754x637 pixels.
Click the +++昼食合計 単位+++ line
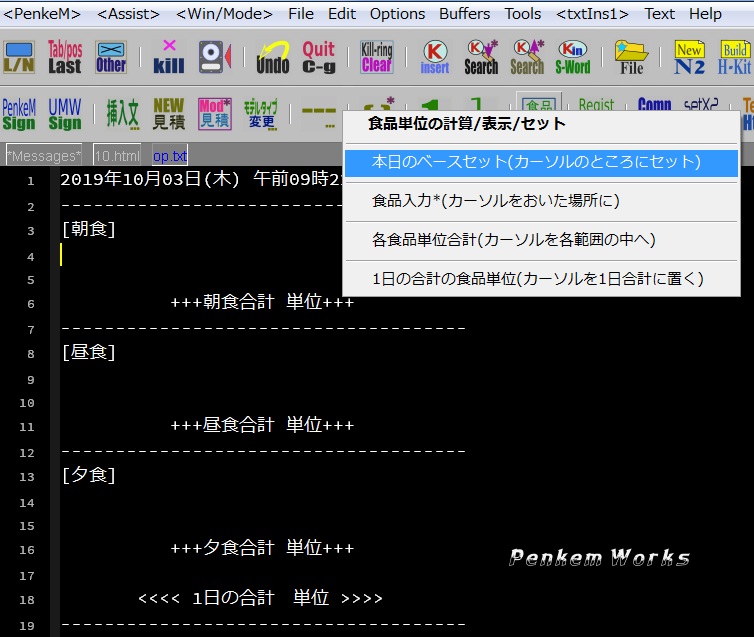[263, 425]
